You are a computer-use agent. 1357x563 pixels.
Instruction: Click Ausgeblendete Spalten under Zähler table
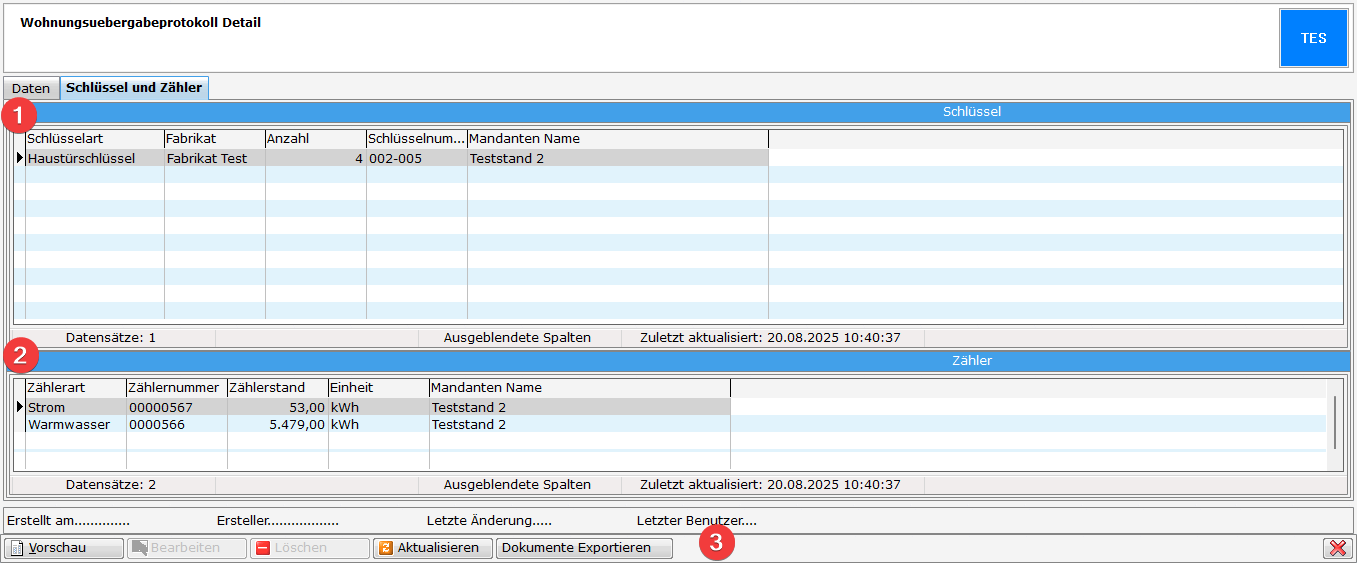click(517, 485)
